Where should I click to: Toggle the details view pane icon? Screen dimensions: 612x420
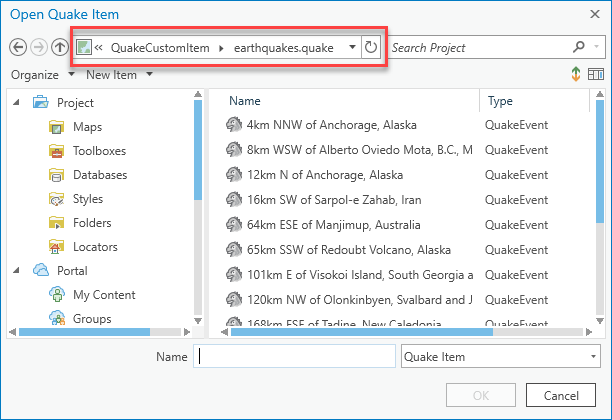coord(596,75)
